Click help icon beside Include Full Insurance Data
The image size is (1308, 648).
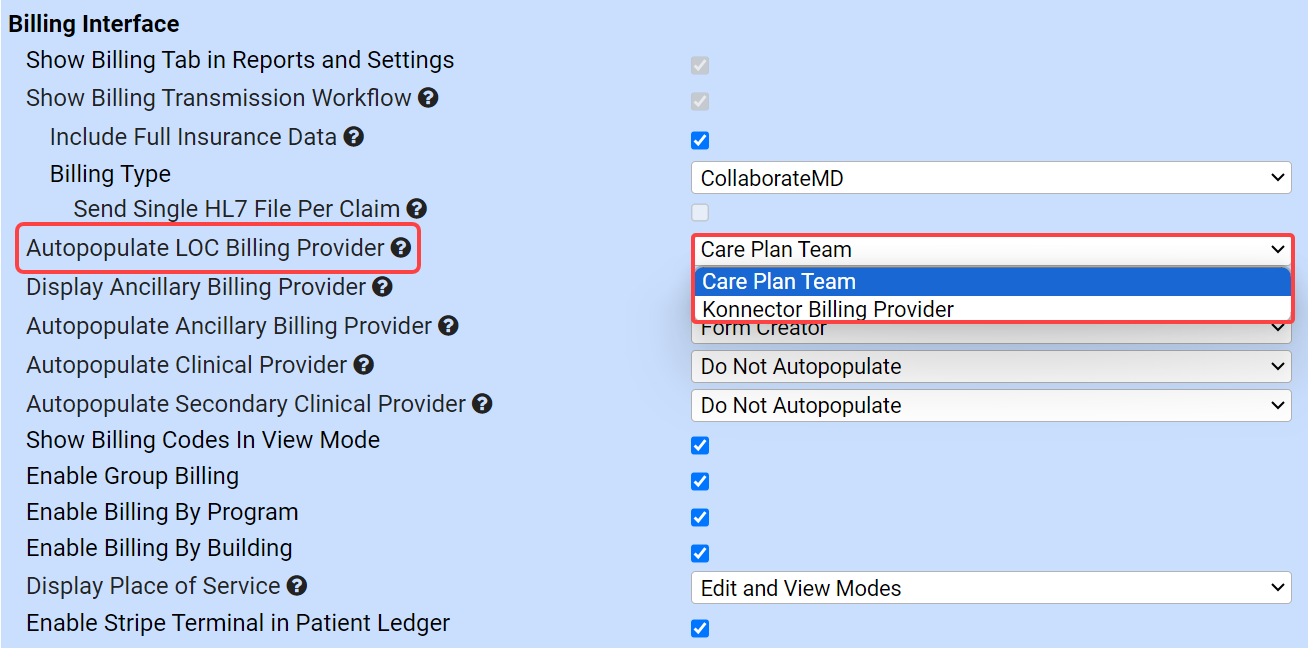[x=353, y=137]
